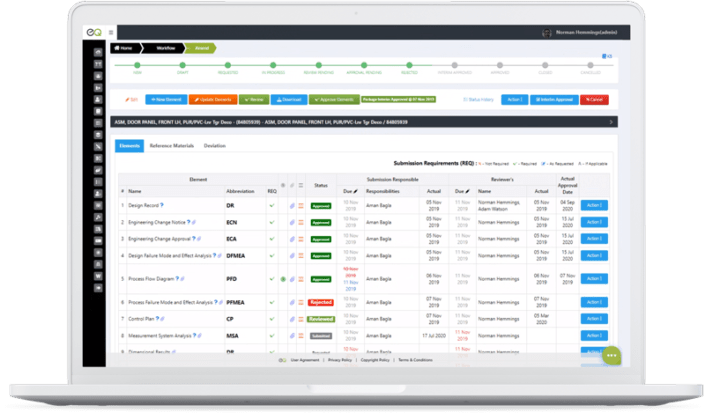Click the eQ logo
This screenshot has width=705, height=413.
pos(94,32)
